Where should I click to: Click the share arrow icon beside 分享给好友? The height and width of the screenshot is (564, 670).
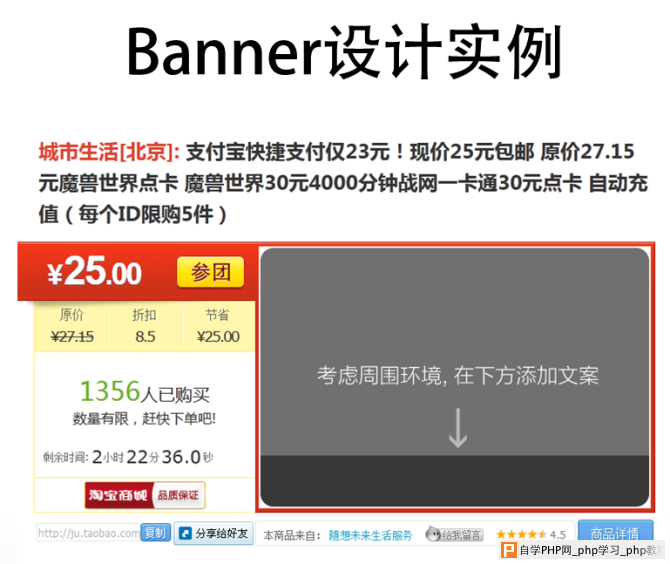[185, 534]
